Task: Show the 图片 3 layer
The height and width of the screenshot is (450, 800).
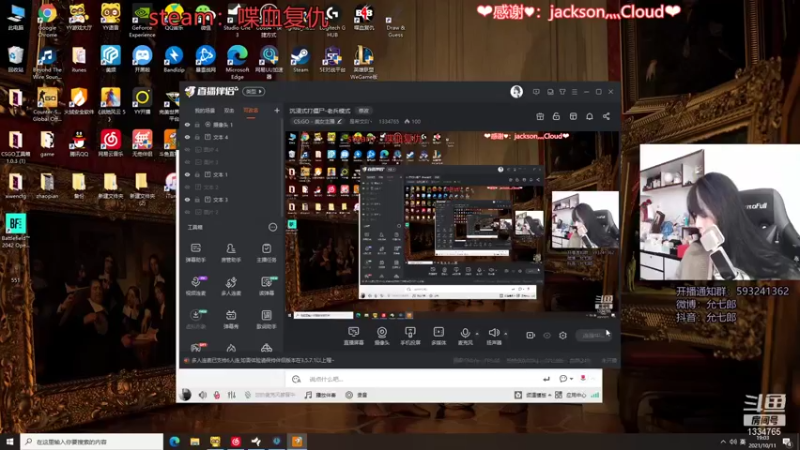Action: [x=187, y=162]
